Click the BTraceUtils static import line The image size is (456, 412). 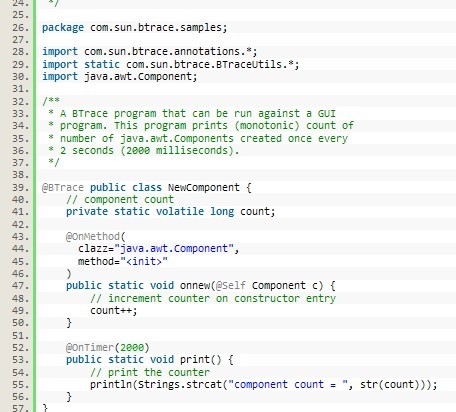pos(171,64)
